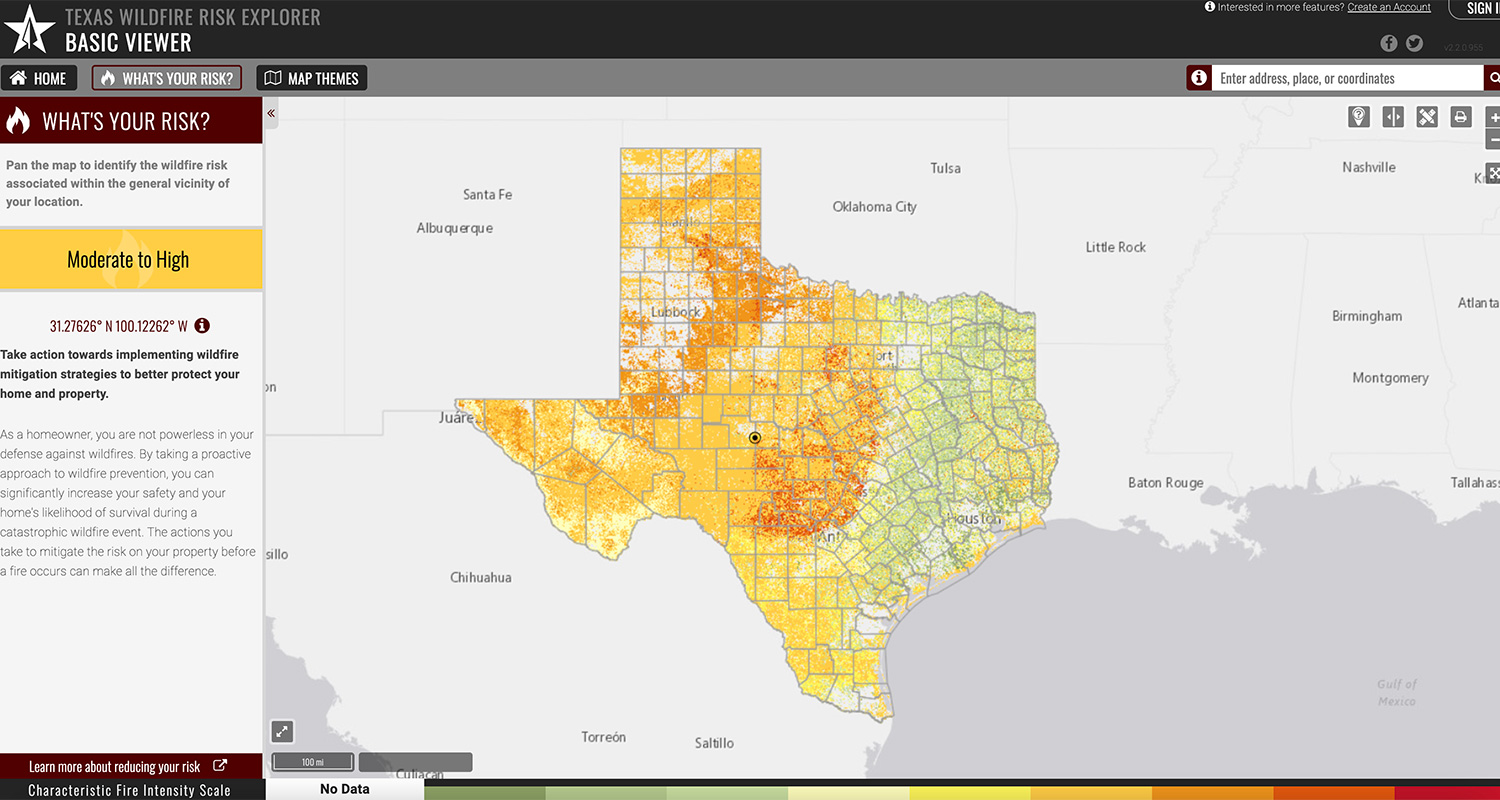Viewport: 1500px width, 800px height.
Task: Click the Texas Wildfire Risk Explorer star logo
Action: click(29, 29)
